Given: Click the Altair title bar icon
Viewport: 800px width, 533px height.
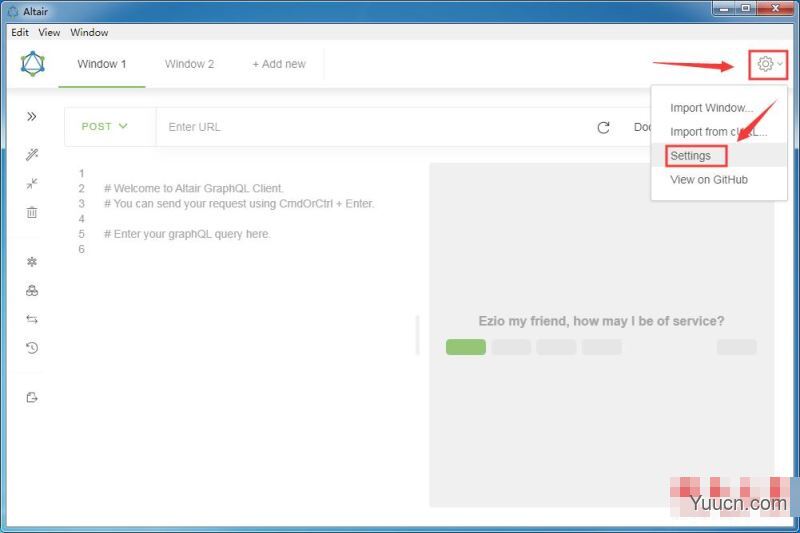Looking at the screenshot, I should 13,11.
